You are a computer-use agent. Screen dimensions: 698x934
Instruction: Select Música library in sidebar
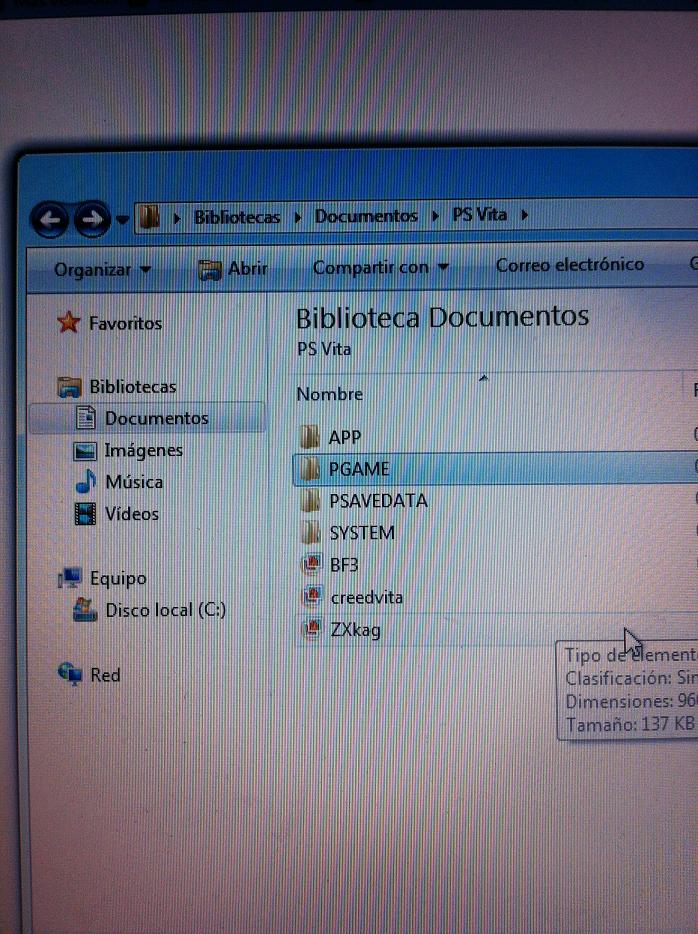pyautogui.click(x=134, y=482)
